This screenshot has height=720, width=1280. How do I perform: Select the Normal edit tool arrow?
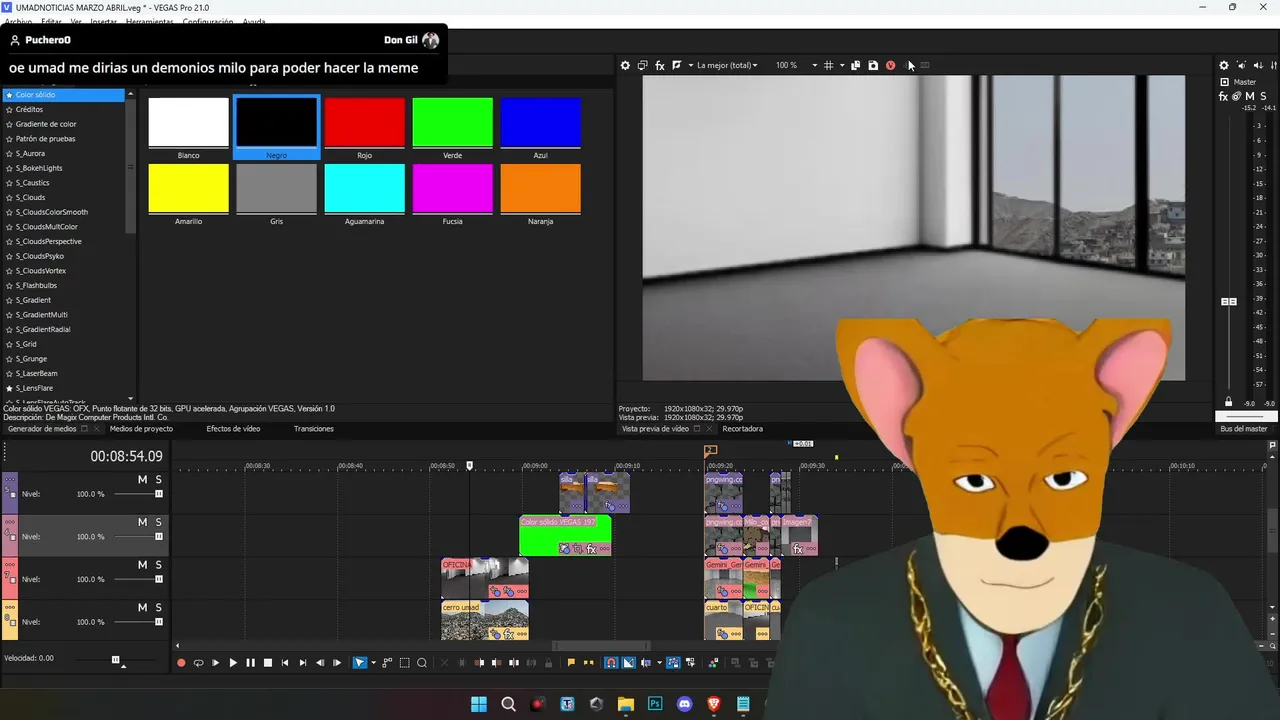(360, 662)
